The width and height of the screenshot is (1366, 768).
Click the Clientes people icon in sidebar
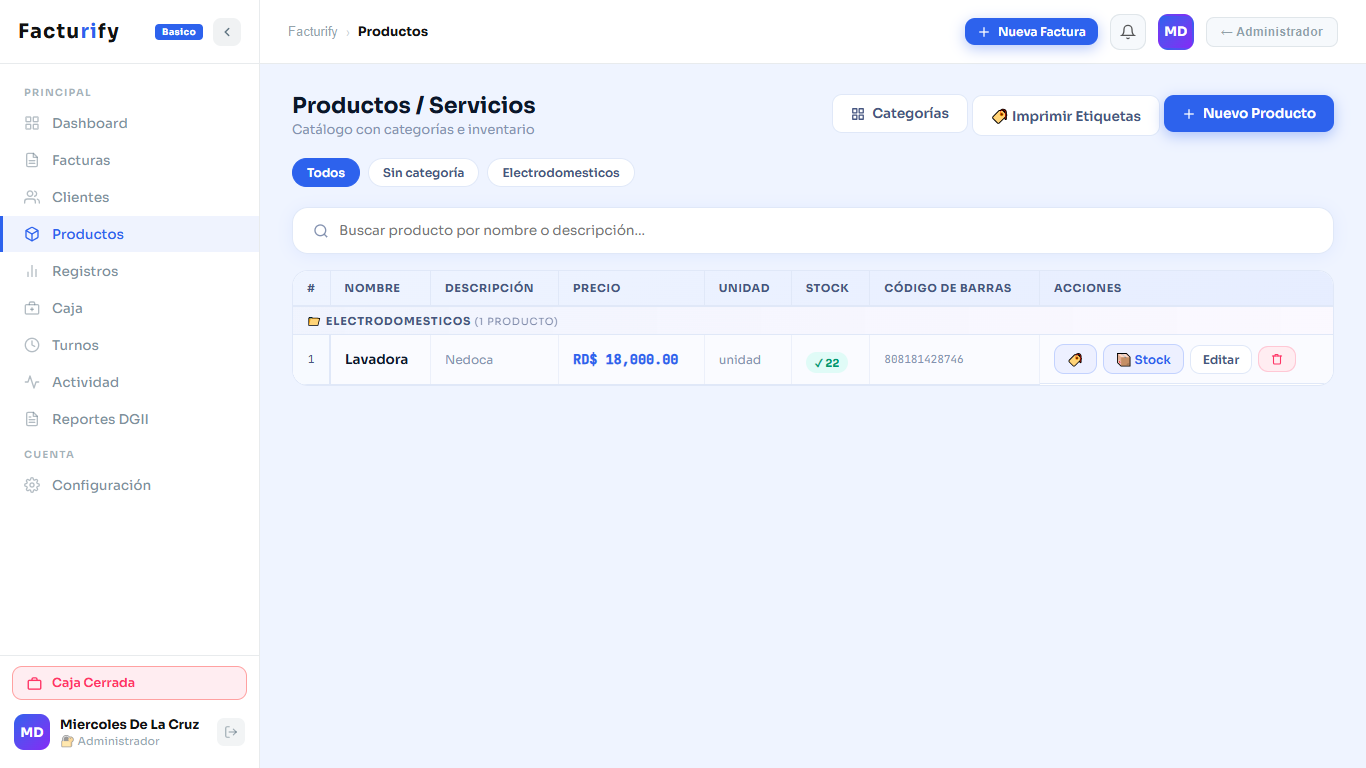(32, 197)
